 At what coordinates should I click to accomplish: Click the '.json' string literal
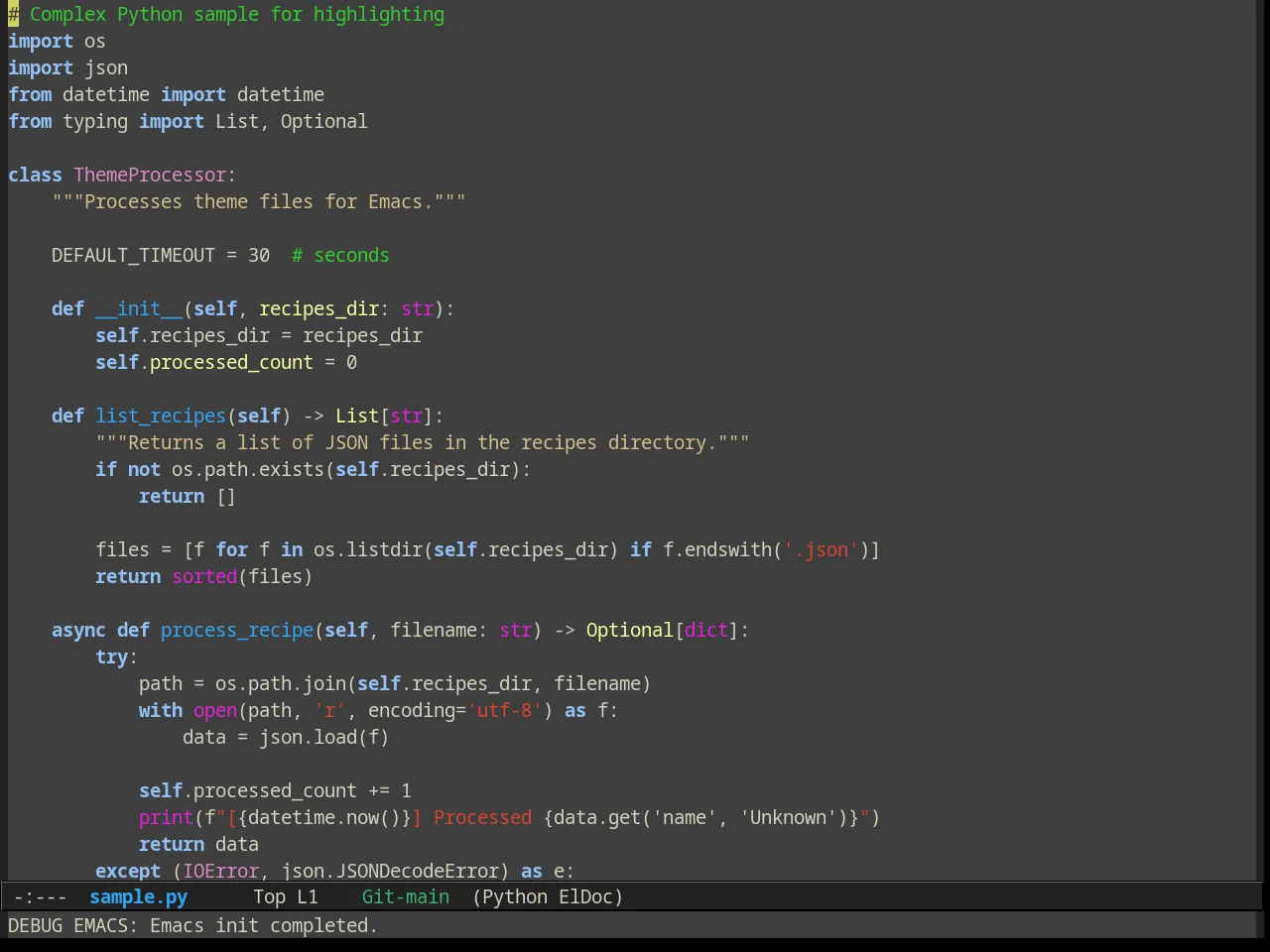click(821, 550)
